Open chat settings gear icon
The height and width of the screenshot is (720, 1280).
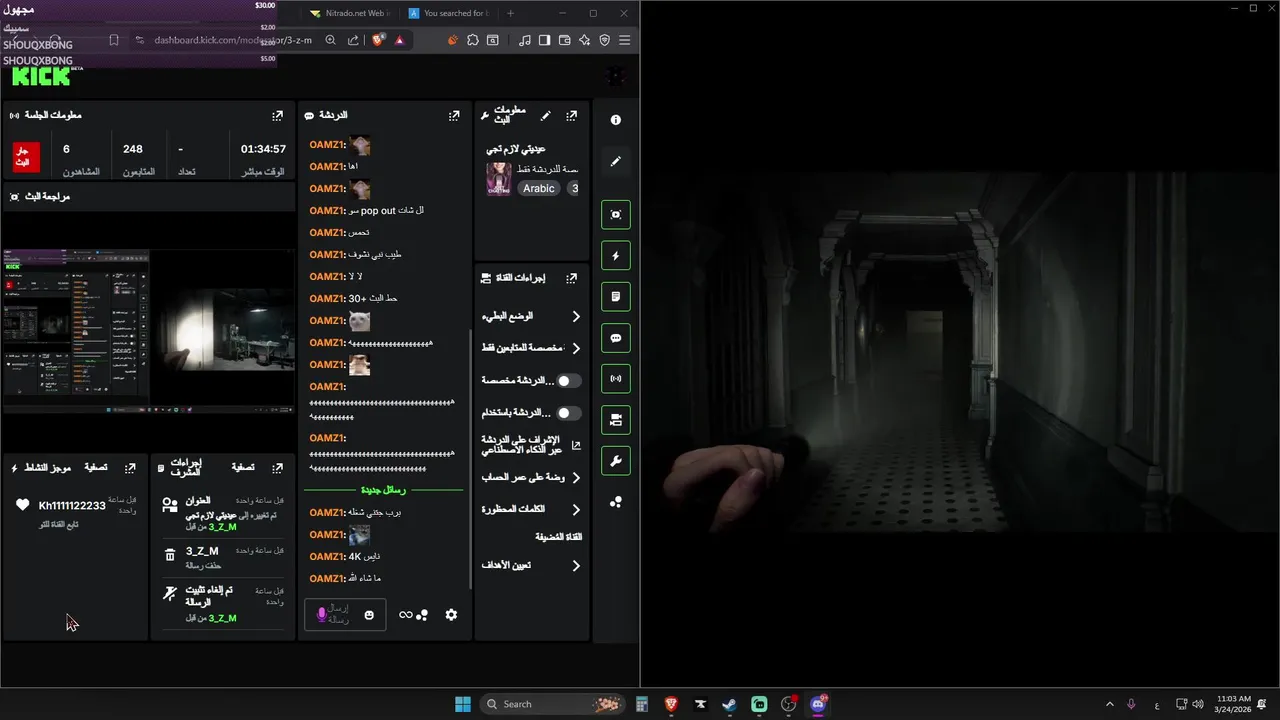pyautogui.click(x=451, y=615)
